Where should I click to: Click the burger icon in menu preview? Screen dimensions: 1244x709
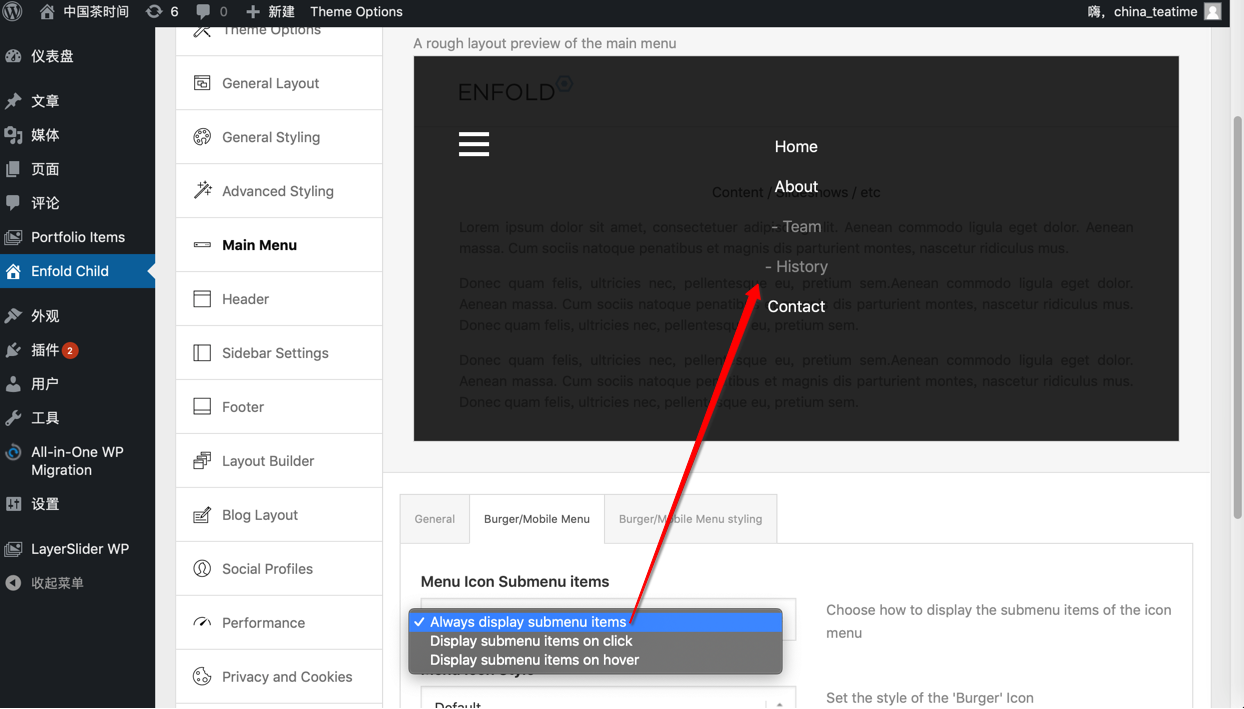click(474, 144)
